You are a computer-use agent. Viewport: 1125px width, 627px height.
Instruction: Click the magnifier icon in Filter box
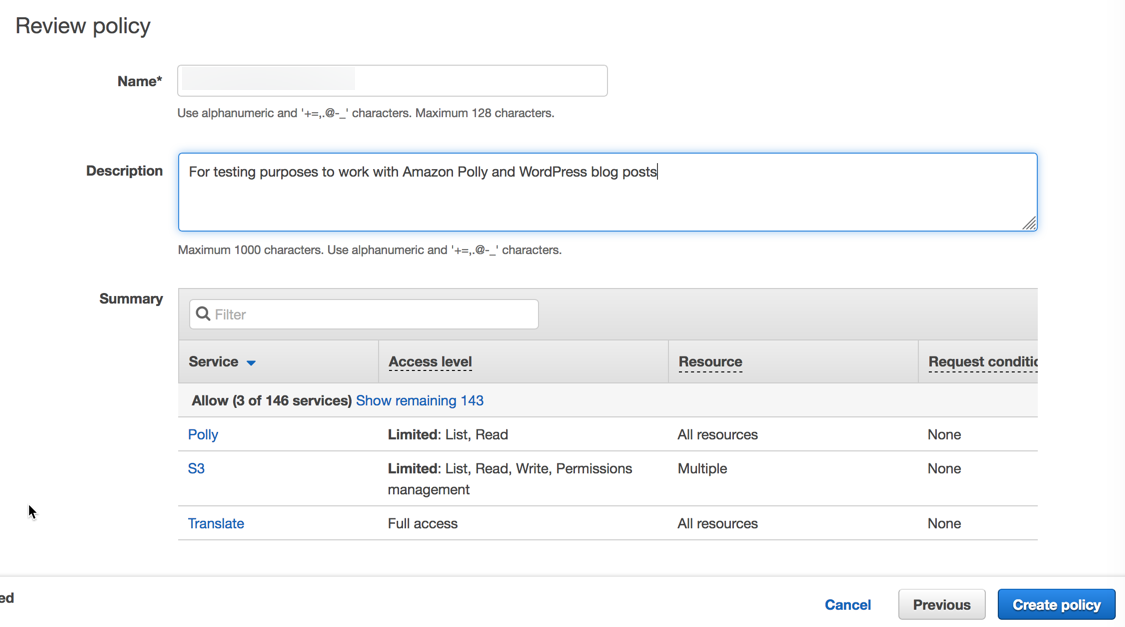(203, 314)
